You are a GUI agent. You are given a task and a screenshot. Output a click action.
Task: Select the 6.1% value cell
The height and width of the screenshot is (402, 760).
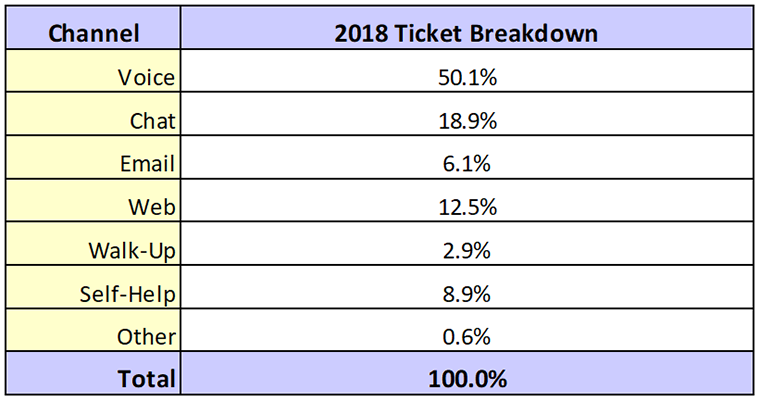click(x=466, y=164)
